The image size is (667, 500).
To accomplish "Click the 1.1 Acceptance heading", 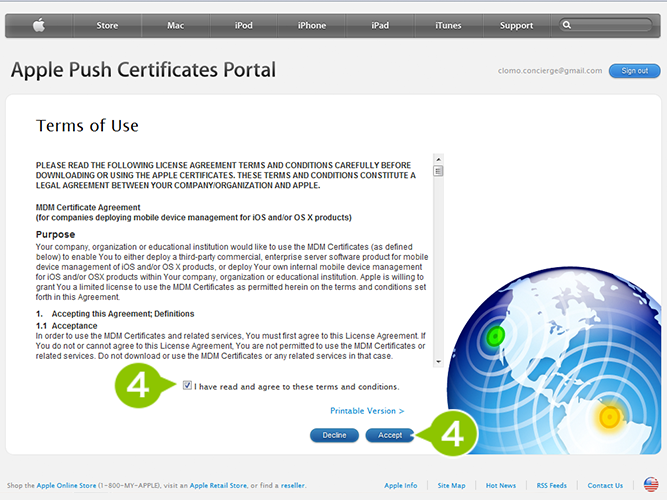I will (66, 326).
